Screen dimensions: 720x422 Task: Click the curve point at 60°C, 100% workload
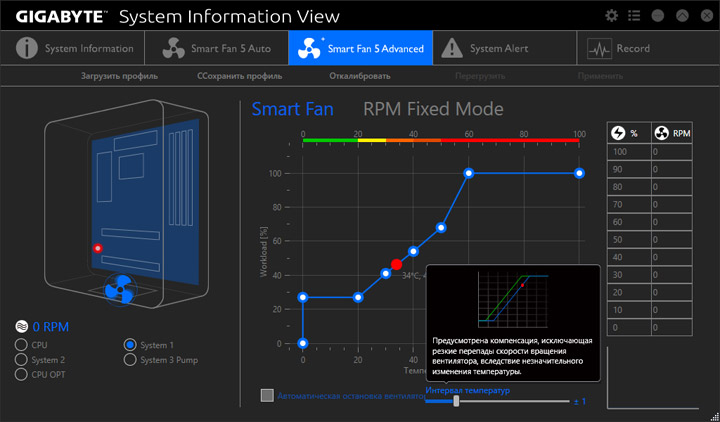tap(468, 173)
